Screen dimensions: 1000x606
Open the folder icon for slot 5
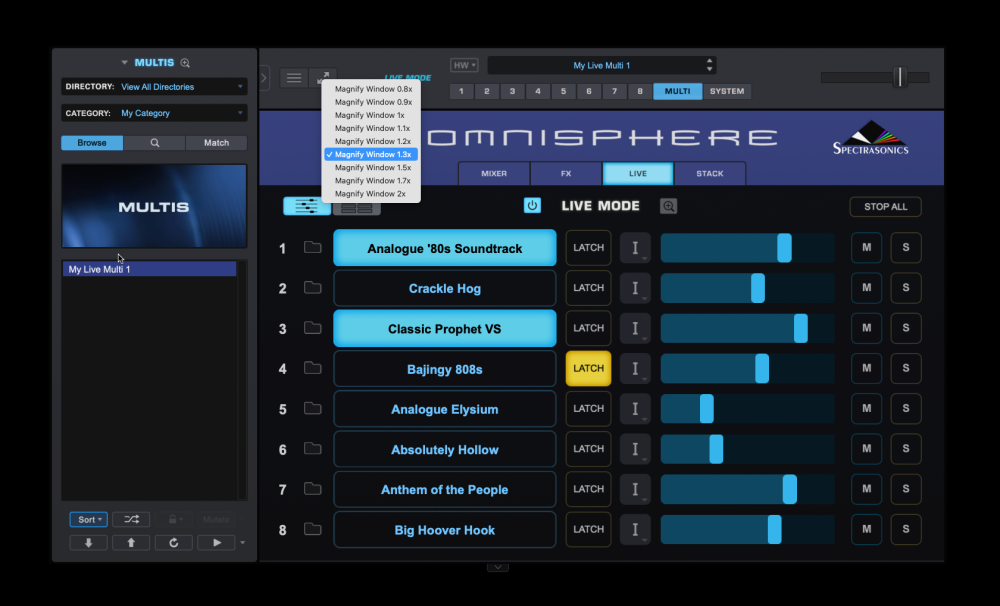coord(312,408)
